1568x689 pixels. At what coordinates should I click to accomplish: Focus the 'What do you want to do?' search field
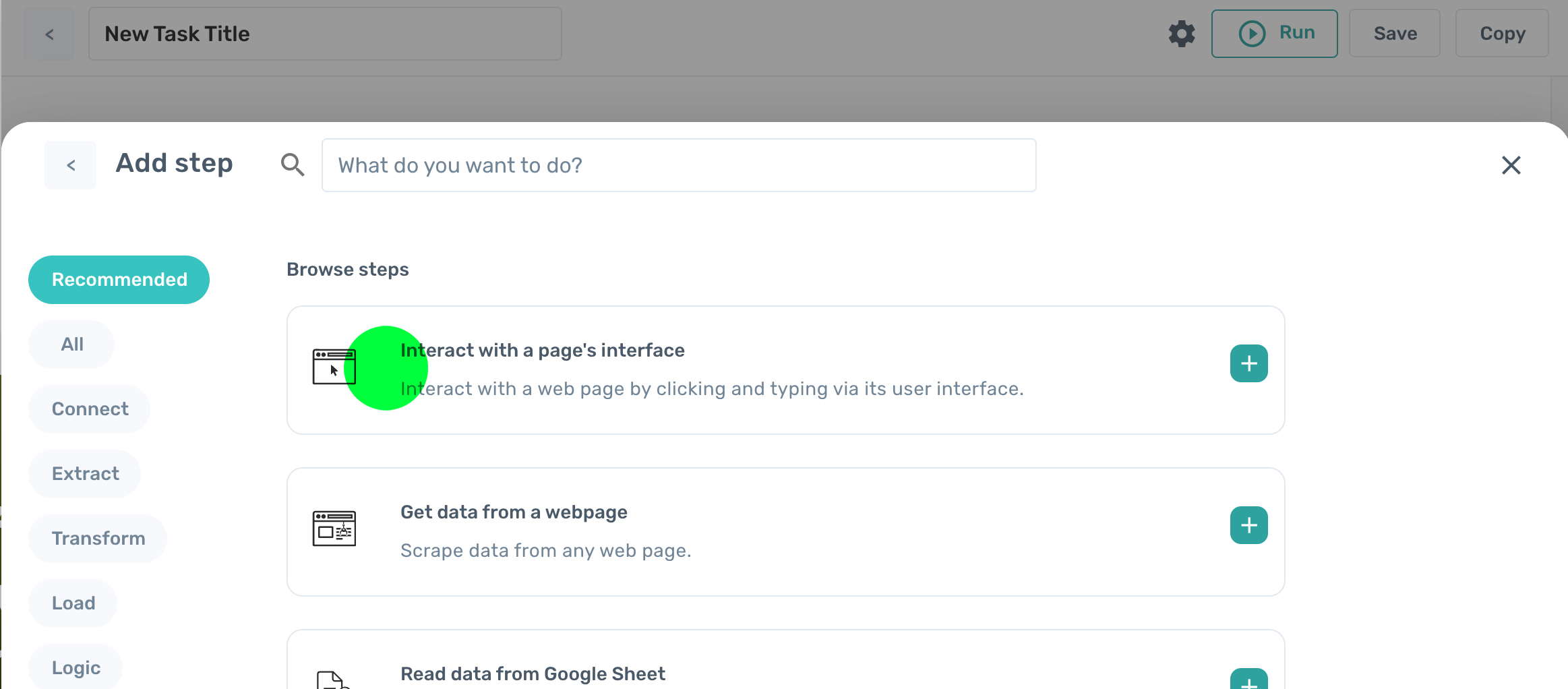(x=678, y=165)
